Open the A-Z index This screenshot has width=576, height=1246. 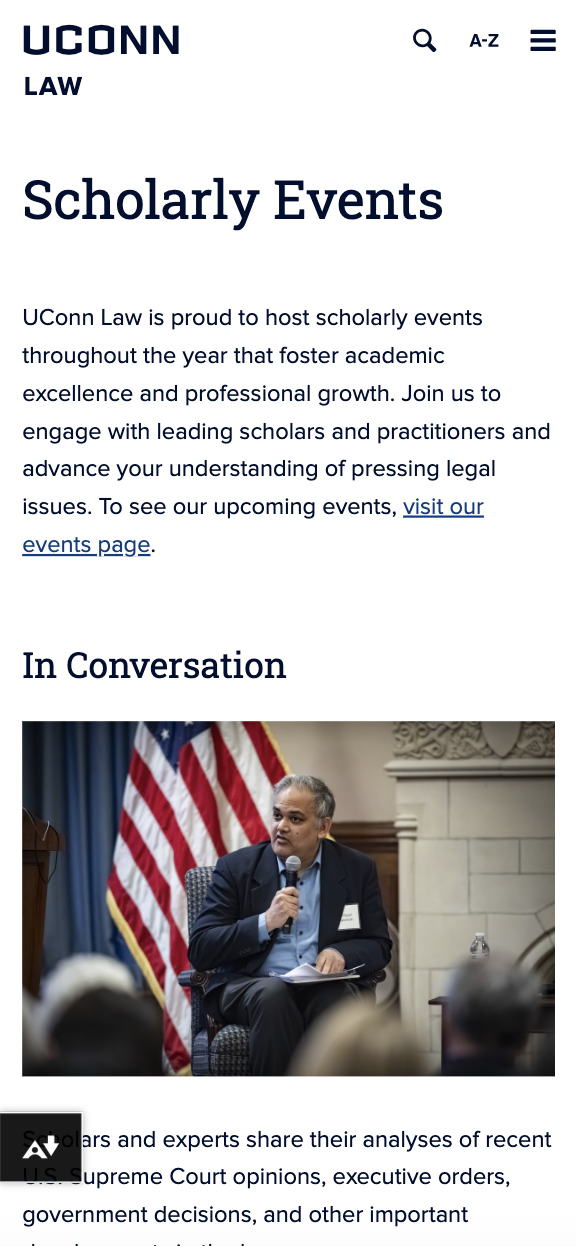pyautogui.click(x=484, y=41)
